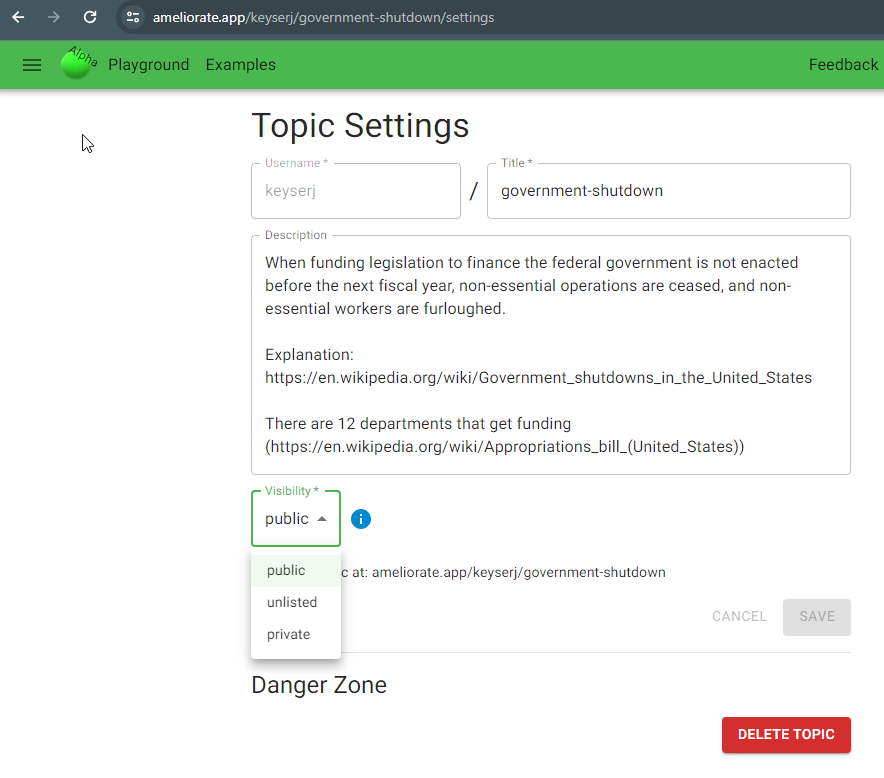The image size is (884, 778).
Task: Click the Cancel button
Action: 739,617
